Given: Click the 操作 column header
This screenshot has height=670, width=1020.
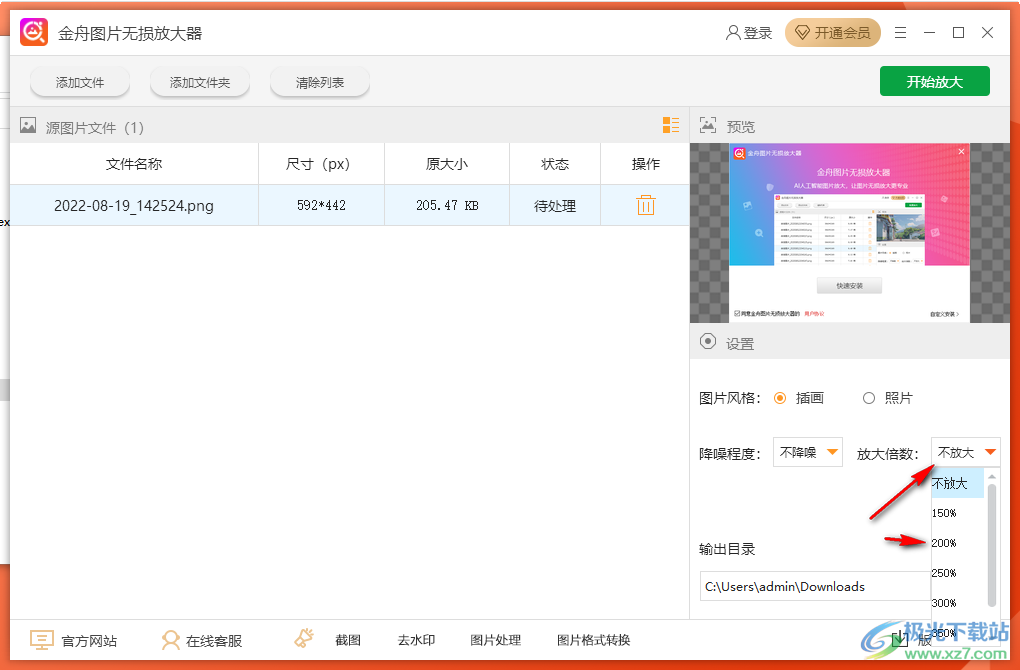Looking at the screenshot, I should [645, 164].
